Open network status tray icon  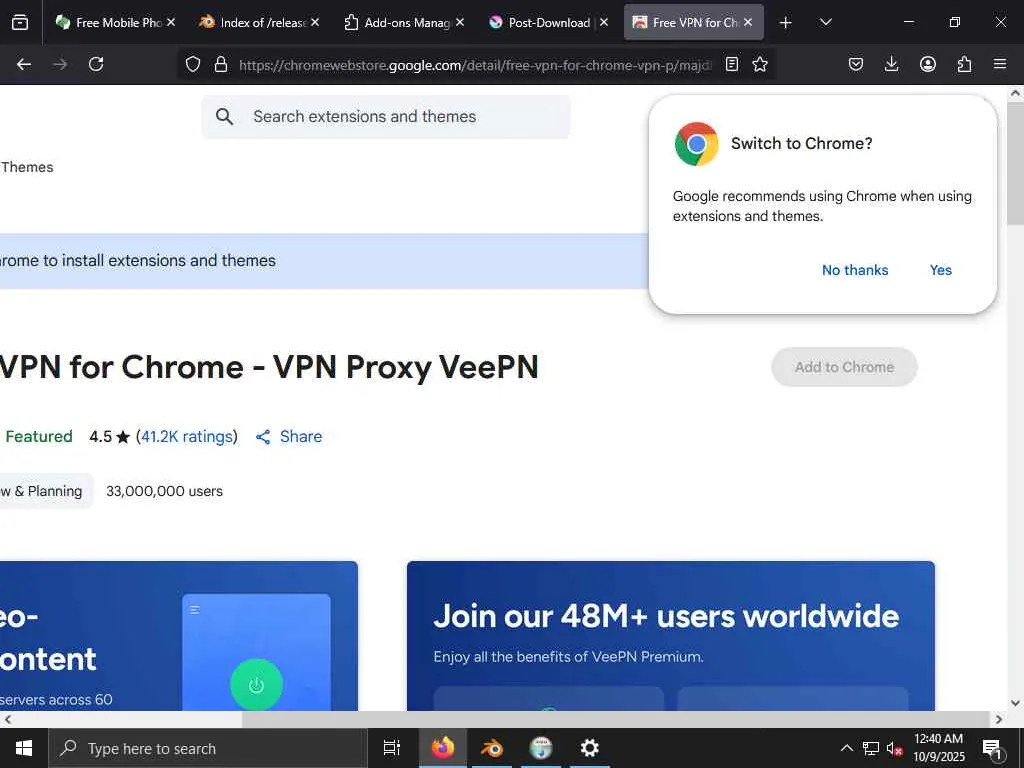871,748
